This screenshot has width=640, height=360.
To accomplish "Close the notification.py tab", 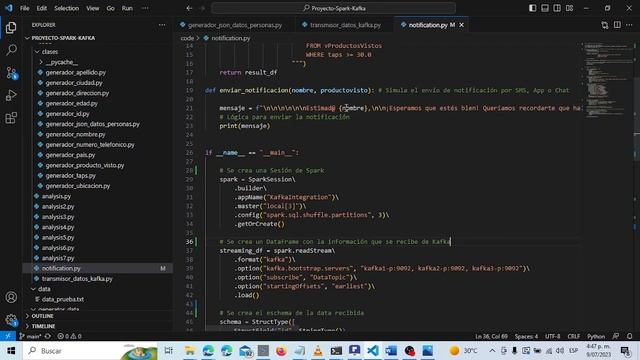I will click(x=461, y=25).
